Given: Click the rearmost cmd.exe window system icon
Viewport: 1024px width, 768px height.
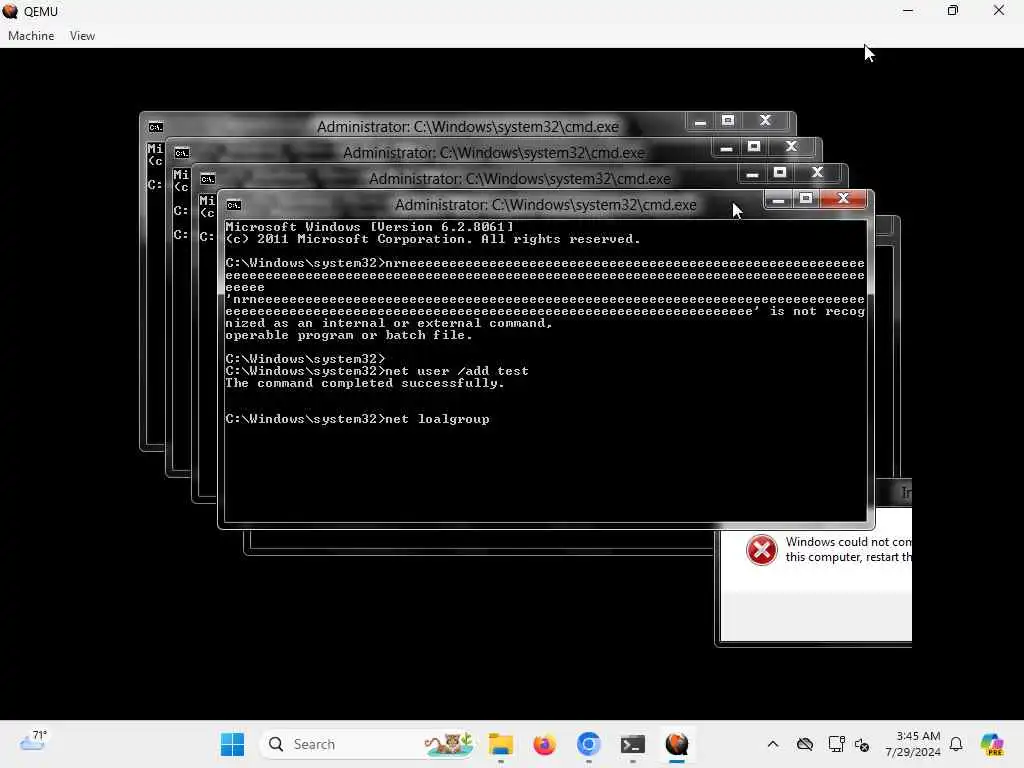Looking at the screenshot, I should [x=155, y=127].
